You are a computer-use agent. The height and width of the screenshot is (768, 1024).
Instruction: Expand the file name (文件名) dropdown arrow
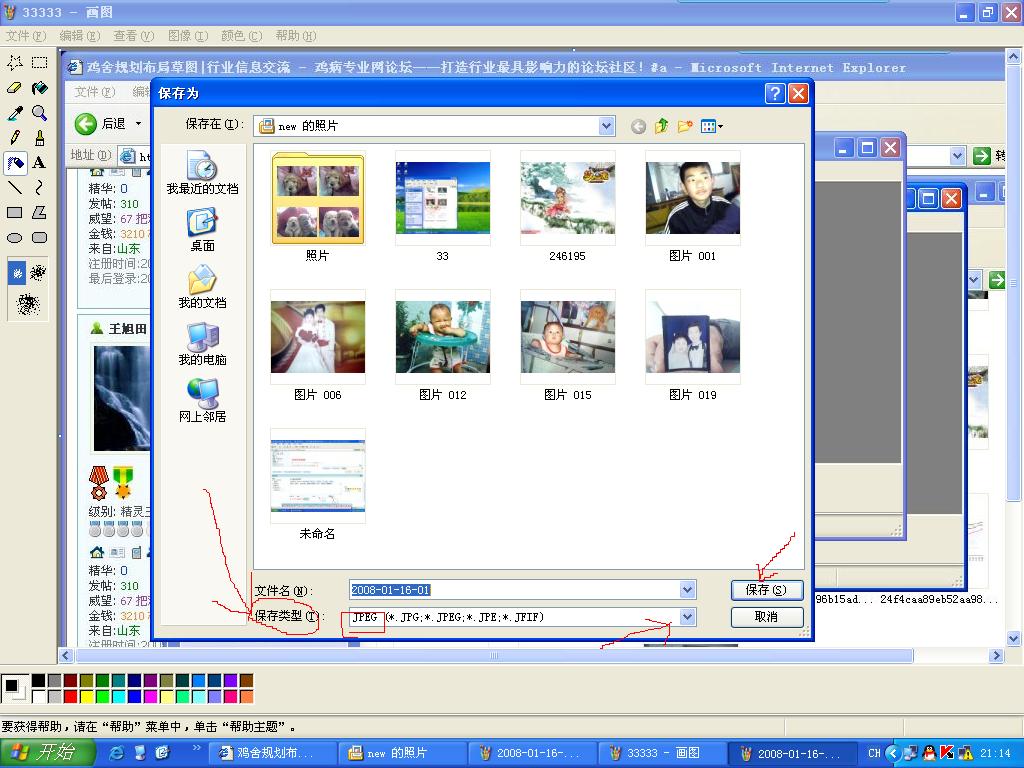(x=687, y=590)
